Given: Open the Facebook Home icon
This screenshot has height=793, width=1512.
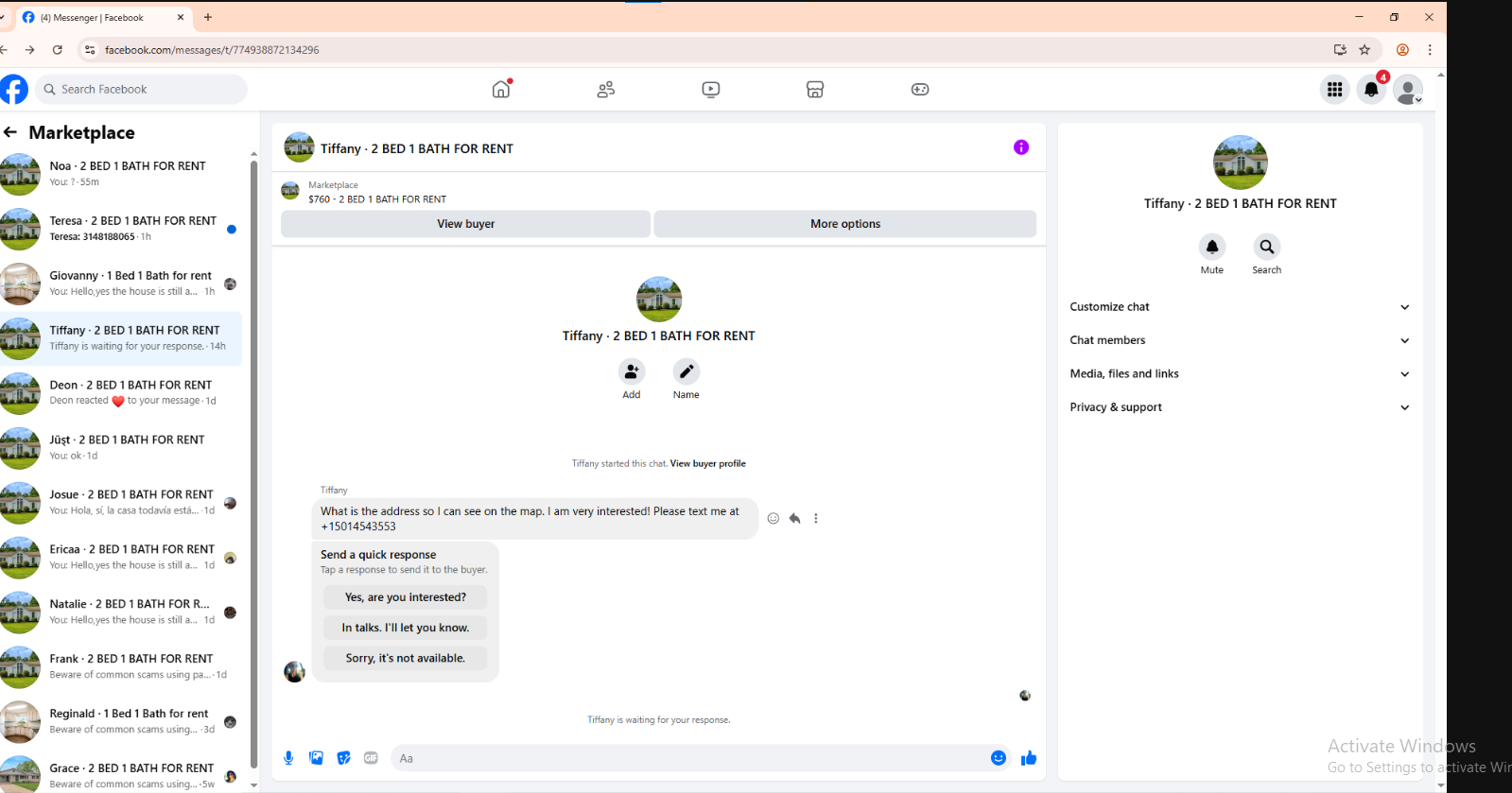Looking at the screenshot, I should [x=501, y=89].
